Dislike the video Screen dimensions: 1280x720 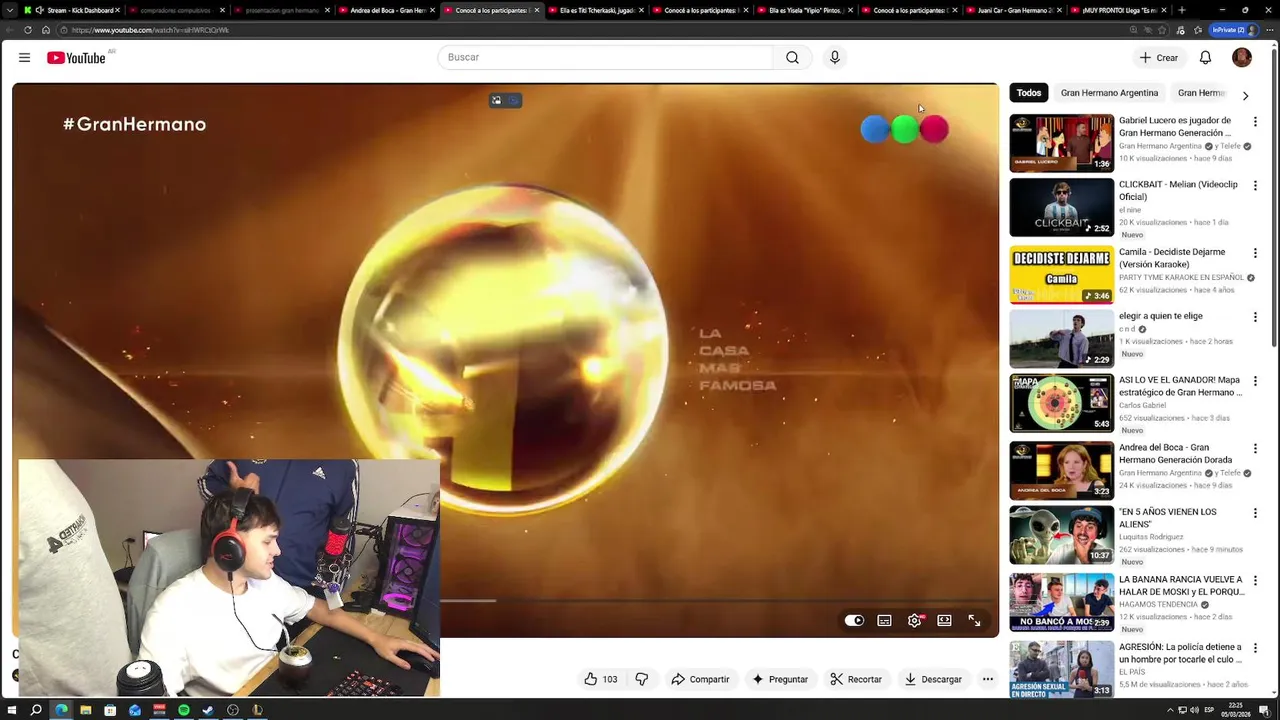pos(642,679)
